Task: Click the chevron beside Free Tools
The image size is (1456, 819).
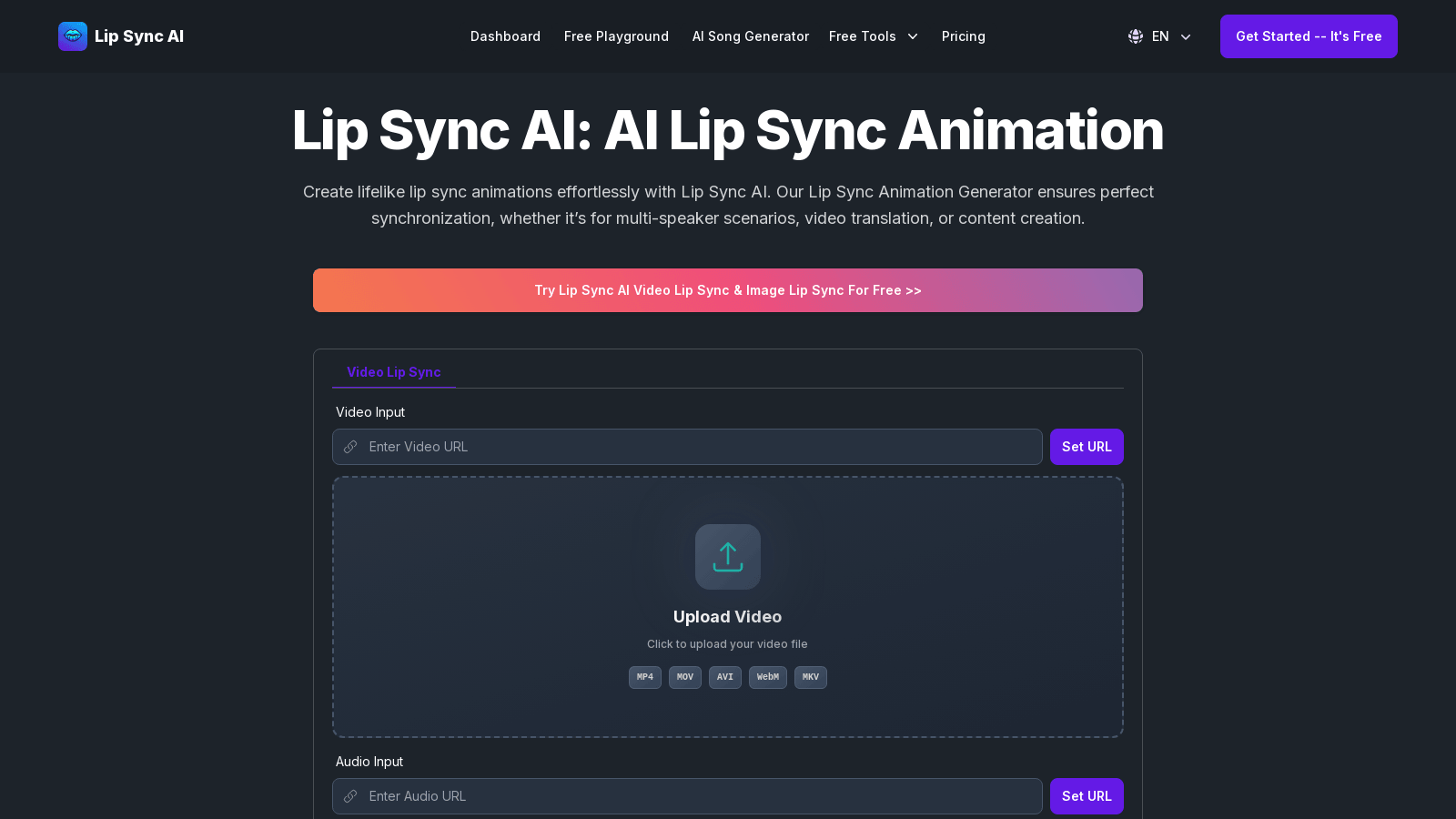Action: [913, 36]
